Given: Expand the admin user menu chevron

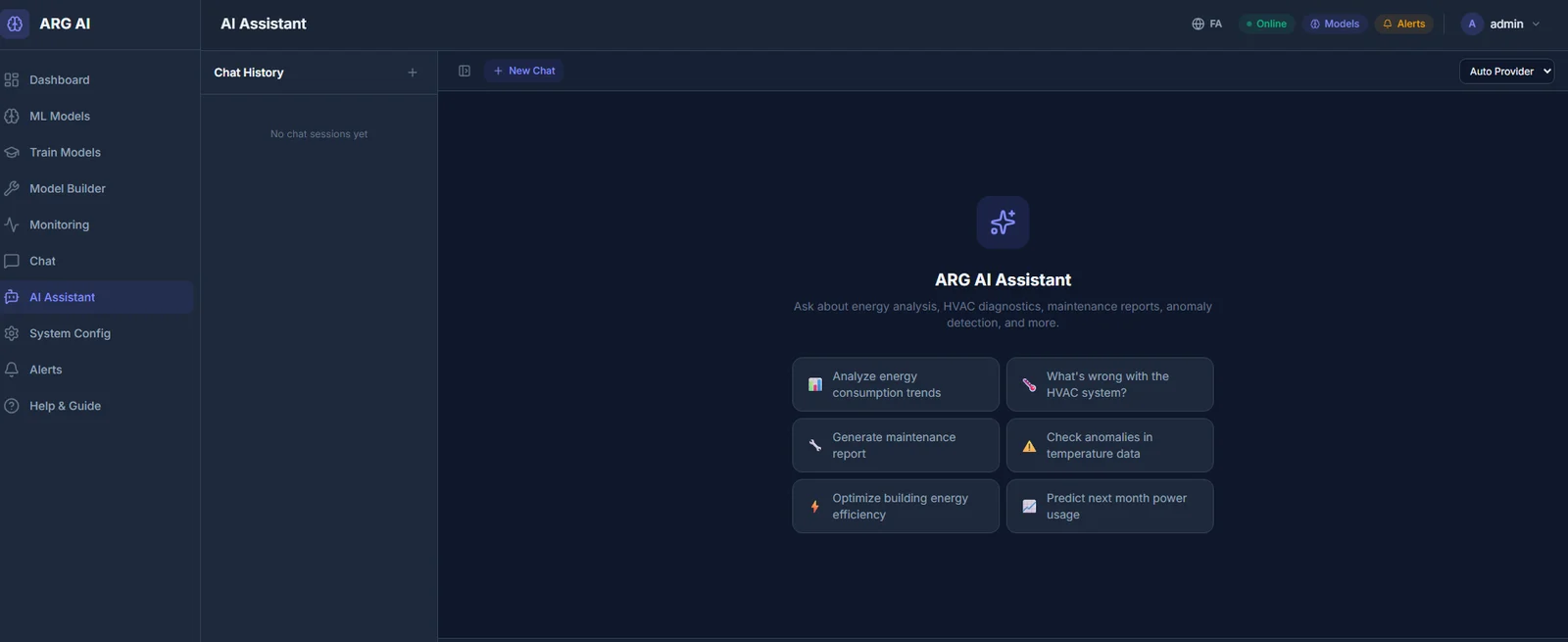Looking at the screenshot, I should tap(1536, 24).
